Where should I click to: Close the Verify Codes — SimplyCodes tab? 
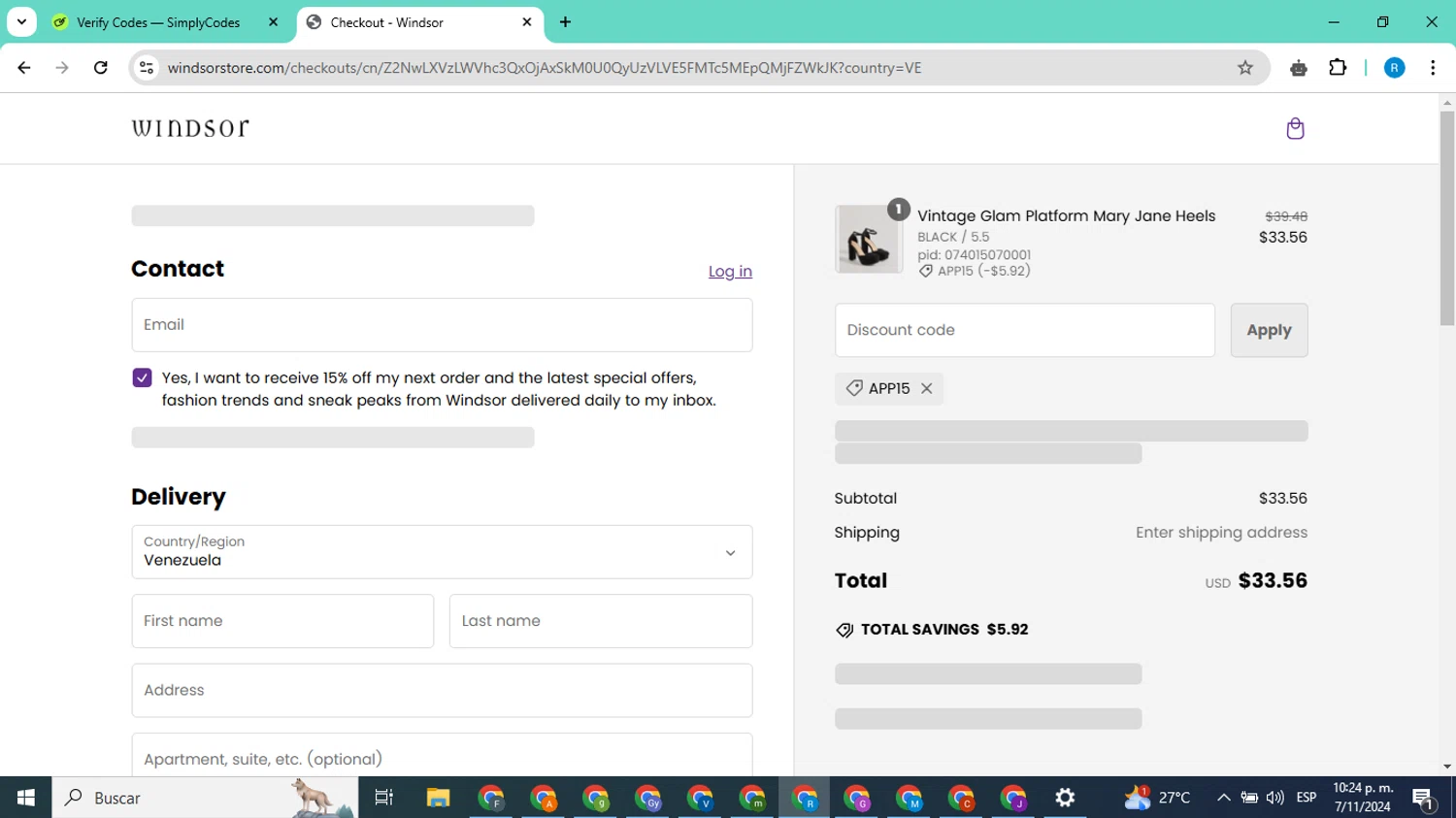(x=273, y=22)
